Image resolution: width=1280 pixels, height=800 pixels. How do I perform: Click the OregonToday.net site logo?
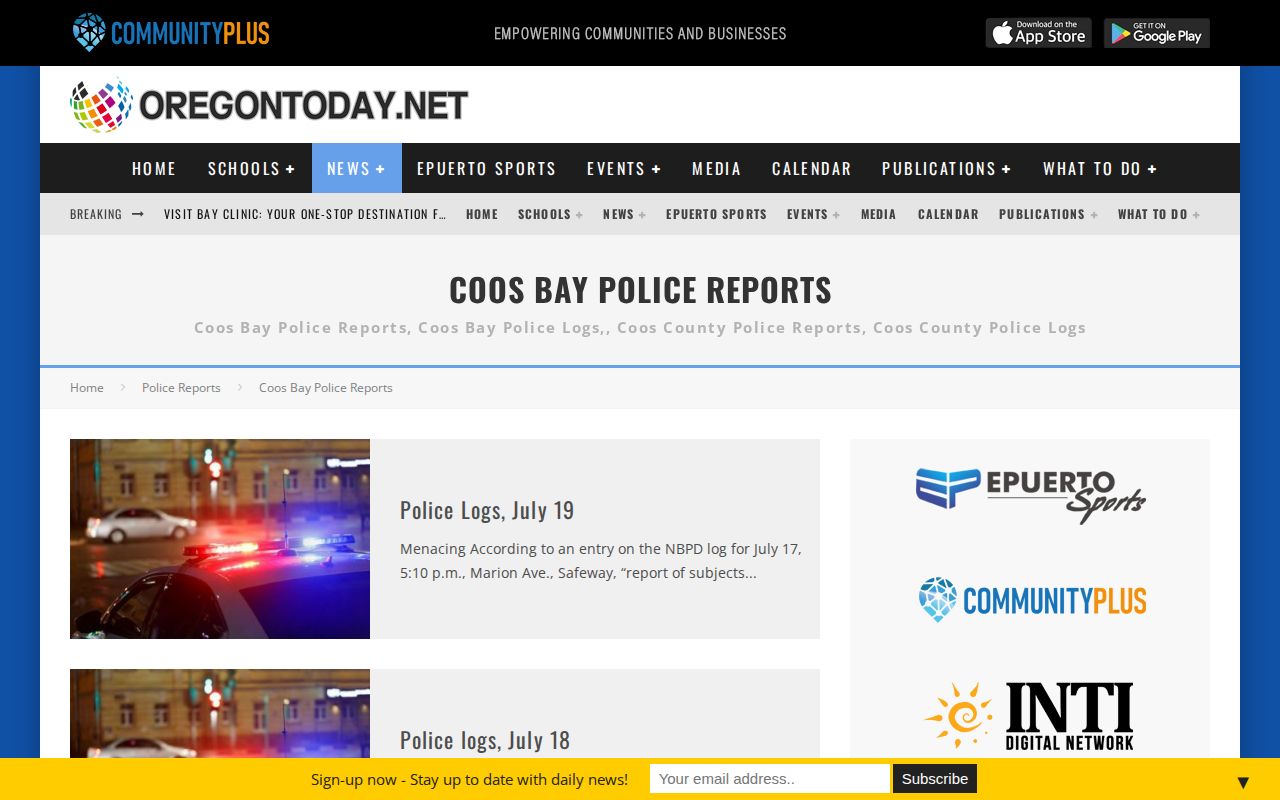pos(269,105)
